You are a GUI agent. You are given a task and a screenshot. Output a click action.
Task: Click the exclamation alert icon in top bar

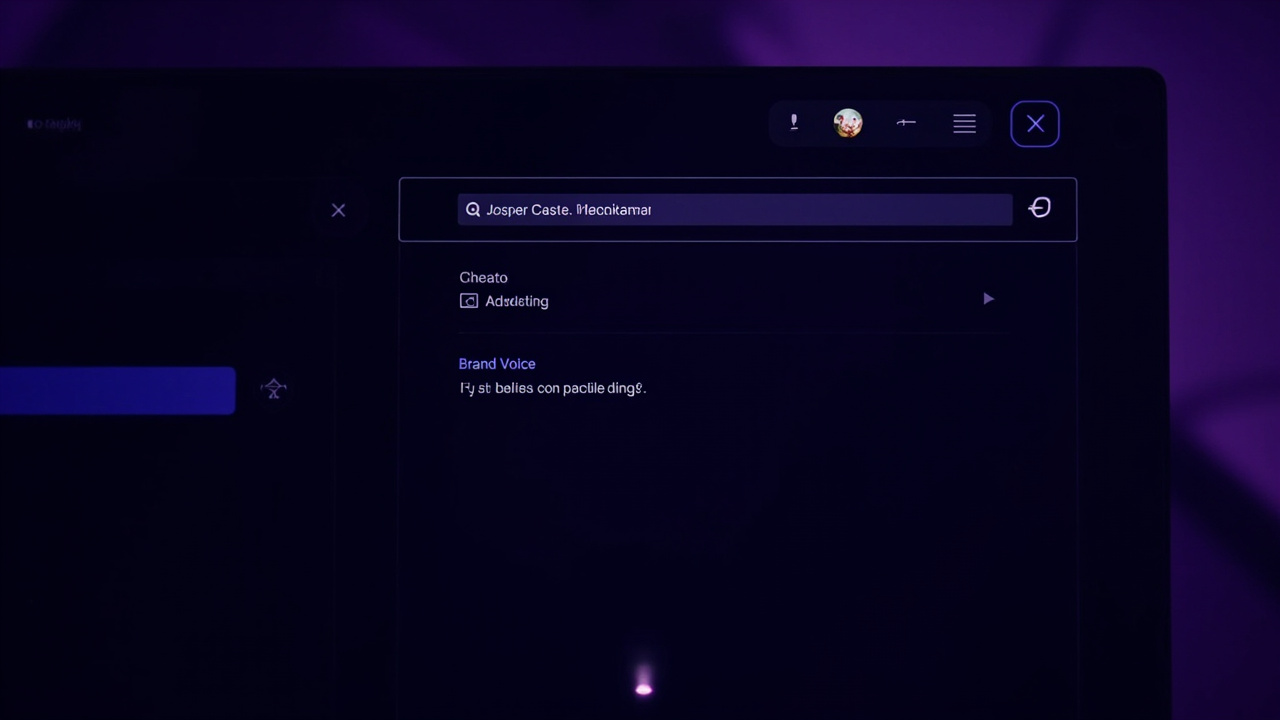coord(794,122)
